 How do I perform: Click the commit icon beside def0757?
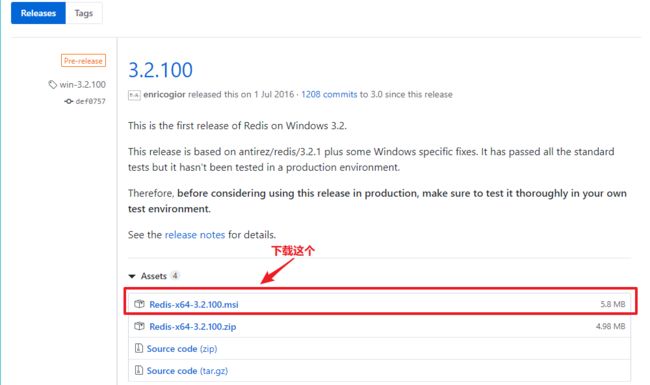click(x=68, y=101)
